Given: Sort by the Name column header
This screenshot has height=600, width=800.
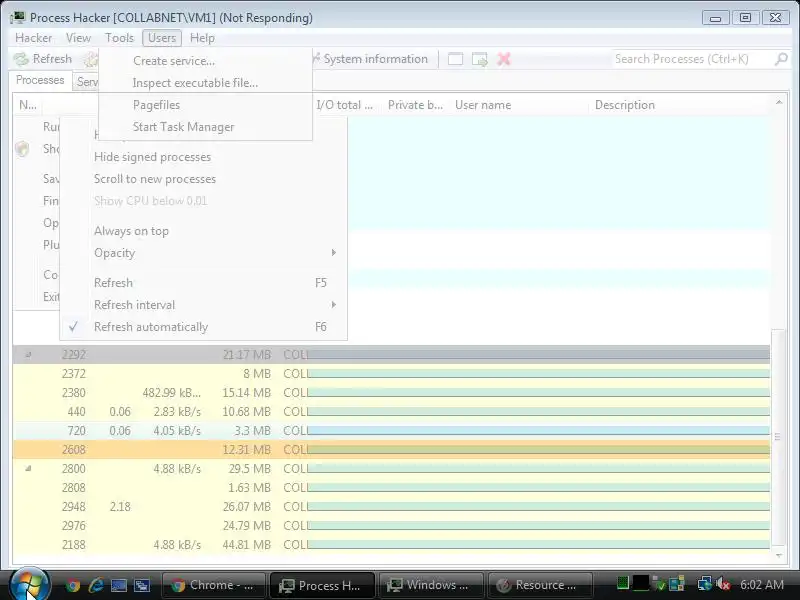Looking at the screenshot, I should click(x=29, y=105).
